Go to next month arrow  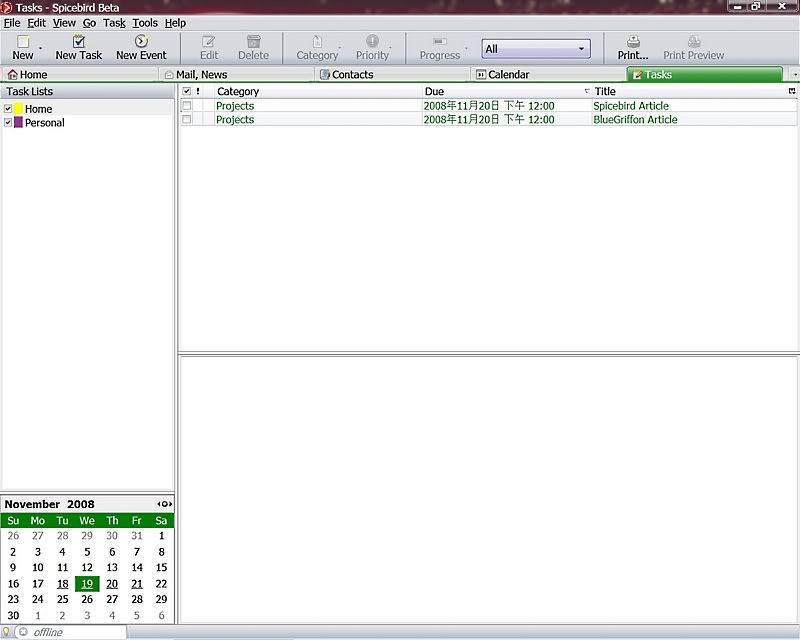pyautogui.click(x=170, y=504)
